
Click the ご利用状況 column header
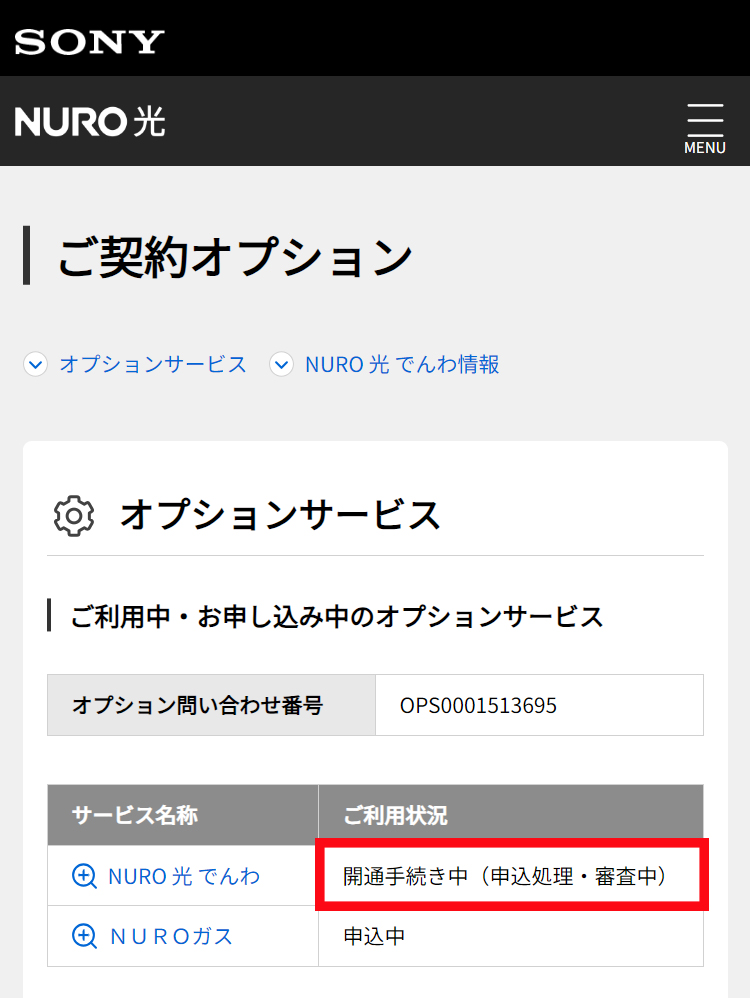[x=511, y=815]
